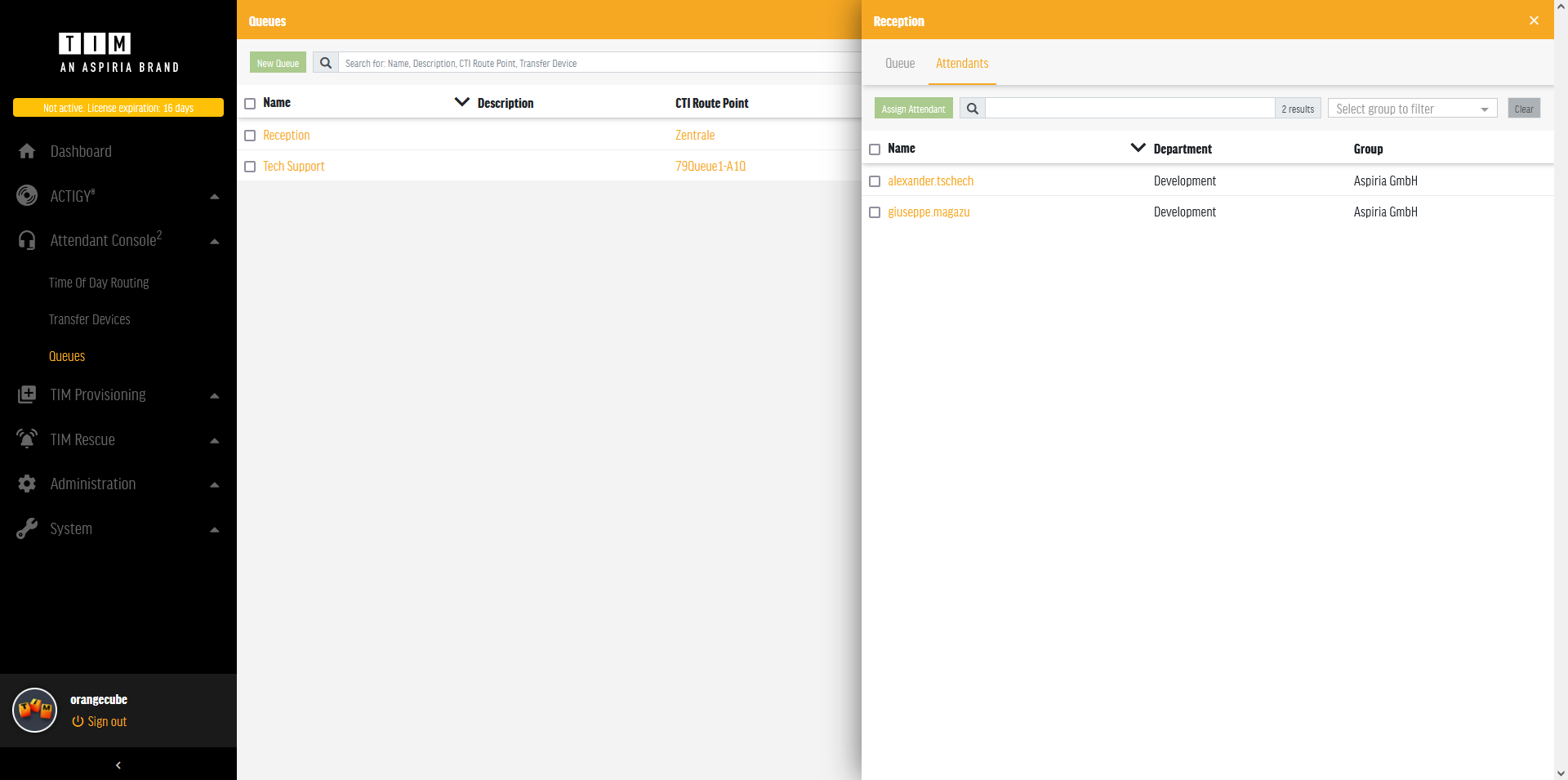This screenshot has height=780, width=1568.
Task: Open Time Of Day Routing menu item
Action: coord(99,283)
